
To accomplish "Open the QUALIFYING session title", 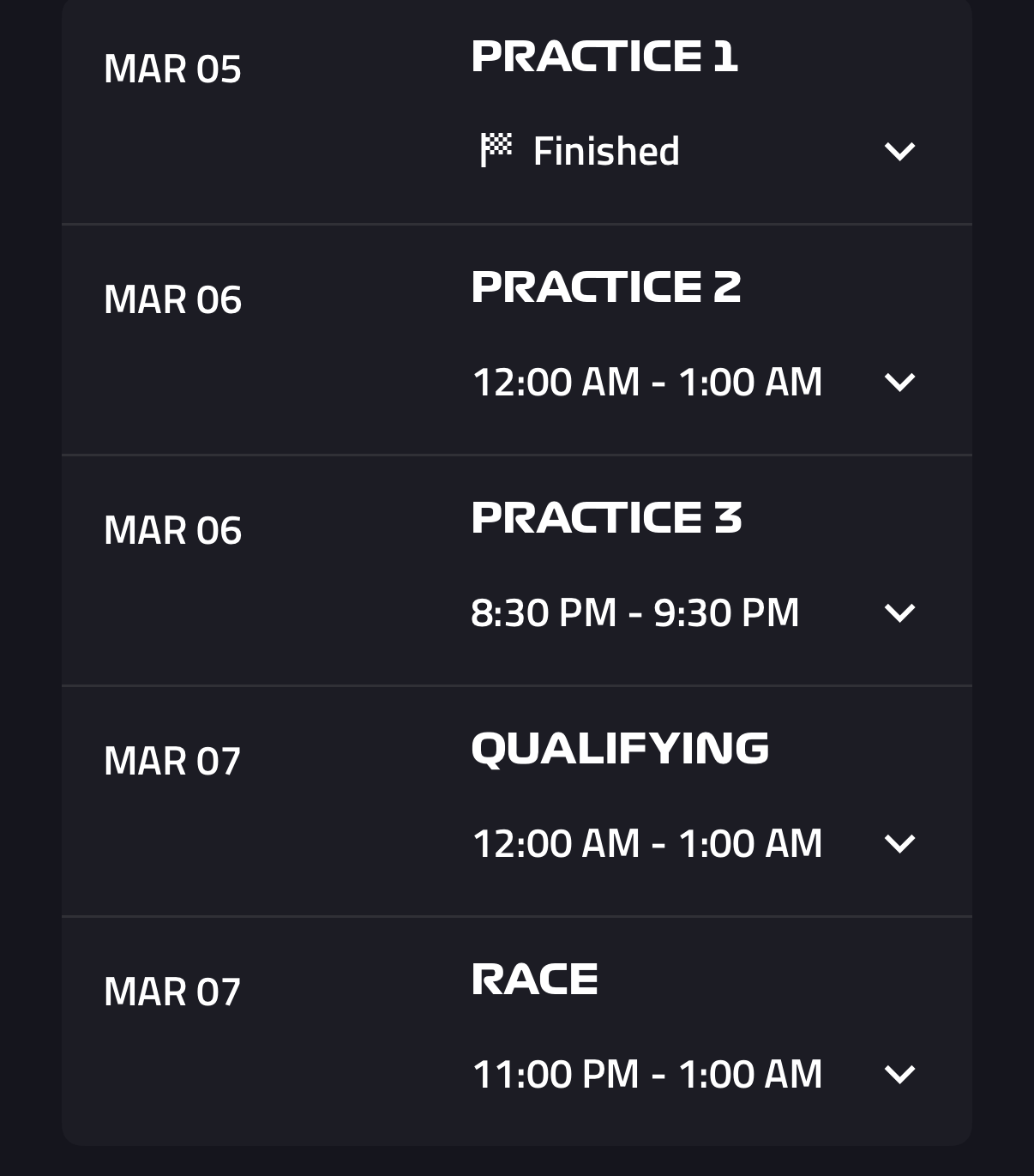I will (x=620, y=749).
